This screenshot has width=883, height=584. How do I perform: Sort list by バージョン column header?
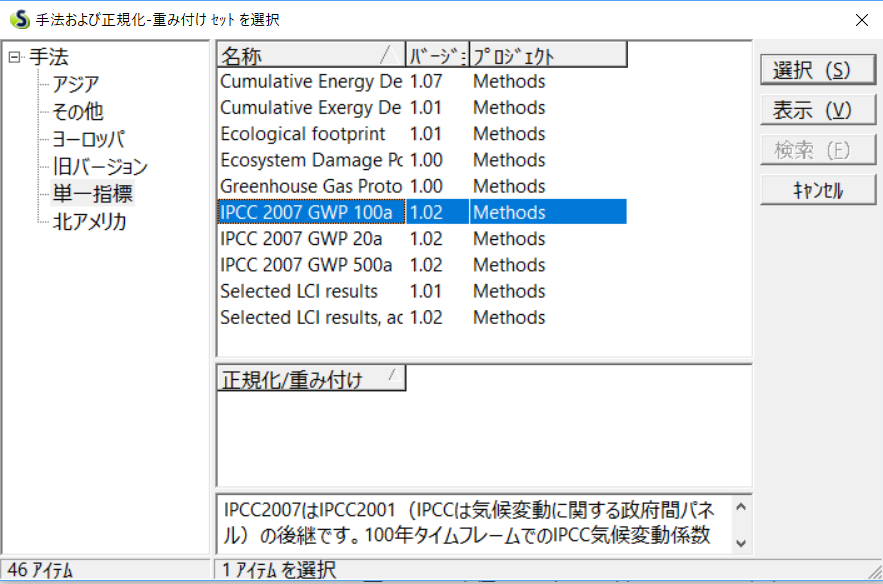[x=437, y=55]
